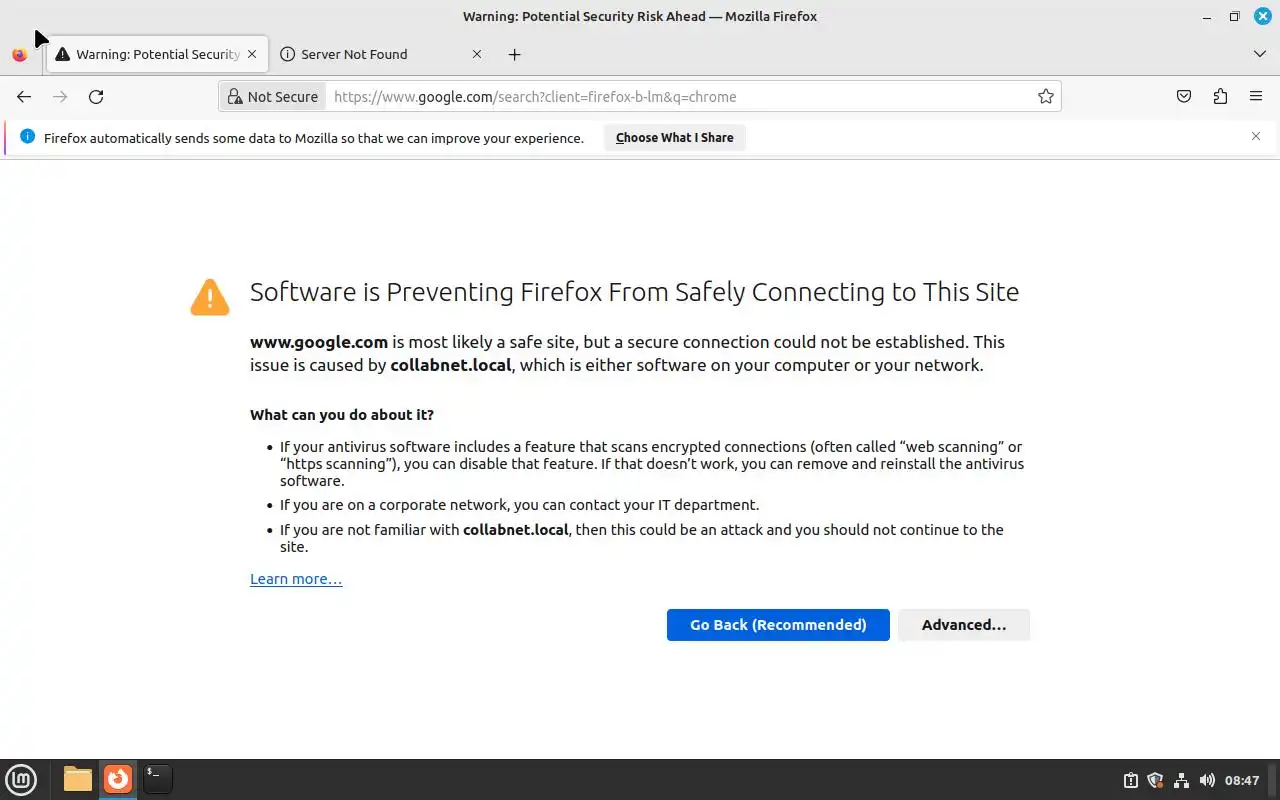Bookmark this page with star icon

(1045, 97)
